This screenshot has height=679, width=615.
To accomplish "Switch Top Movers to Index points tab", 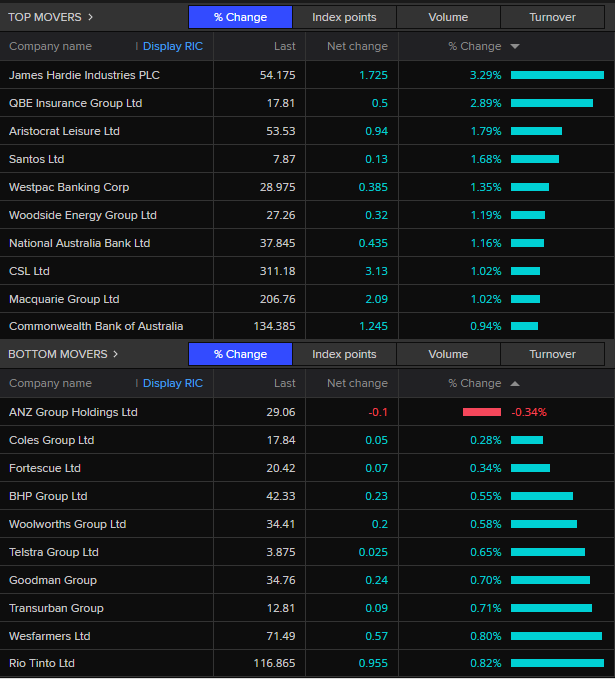I will point(344,17).
